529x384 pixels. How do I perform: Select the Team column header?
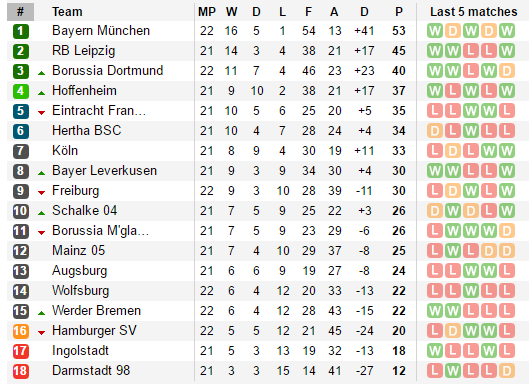[x=67, y=12]
